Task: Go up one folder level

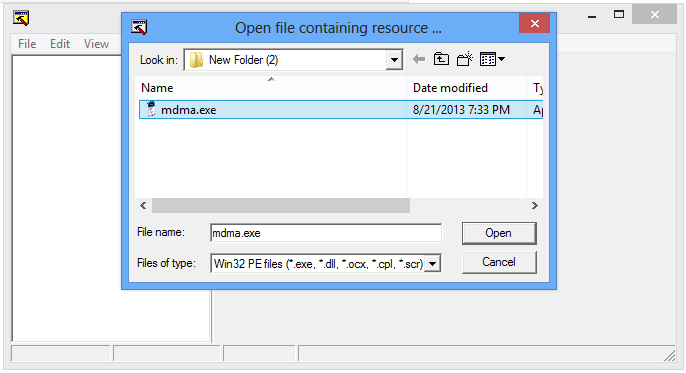Action: pyautogui.click(x=441, y=59)
